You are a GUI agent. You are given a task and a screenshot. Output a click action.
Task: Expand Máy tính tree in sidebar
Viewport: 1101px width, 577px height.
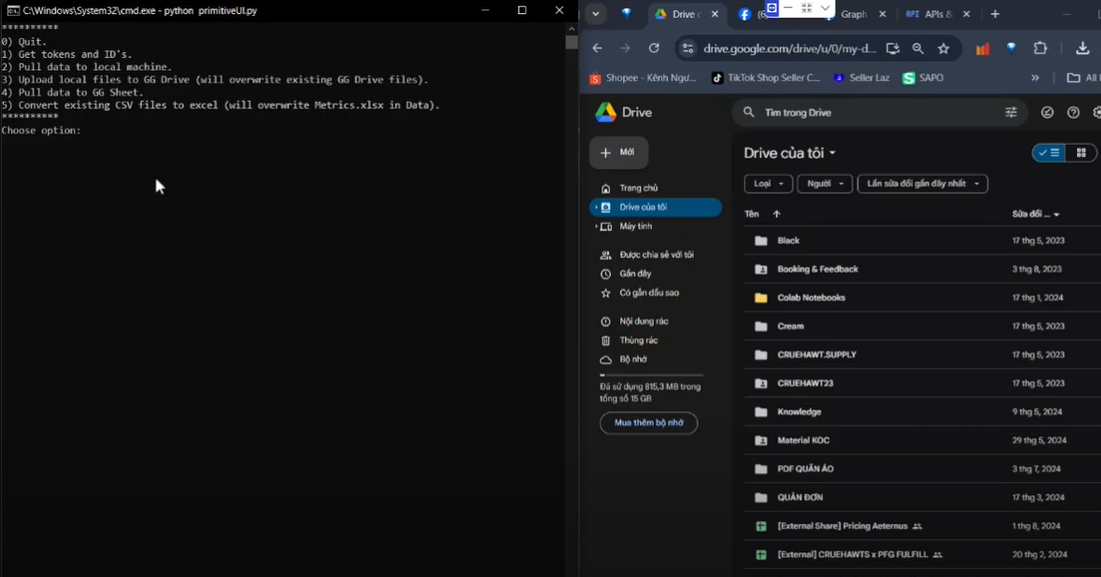596,226
